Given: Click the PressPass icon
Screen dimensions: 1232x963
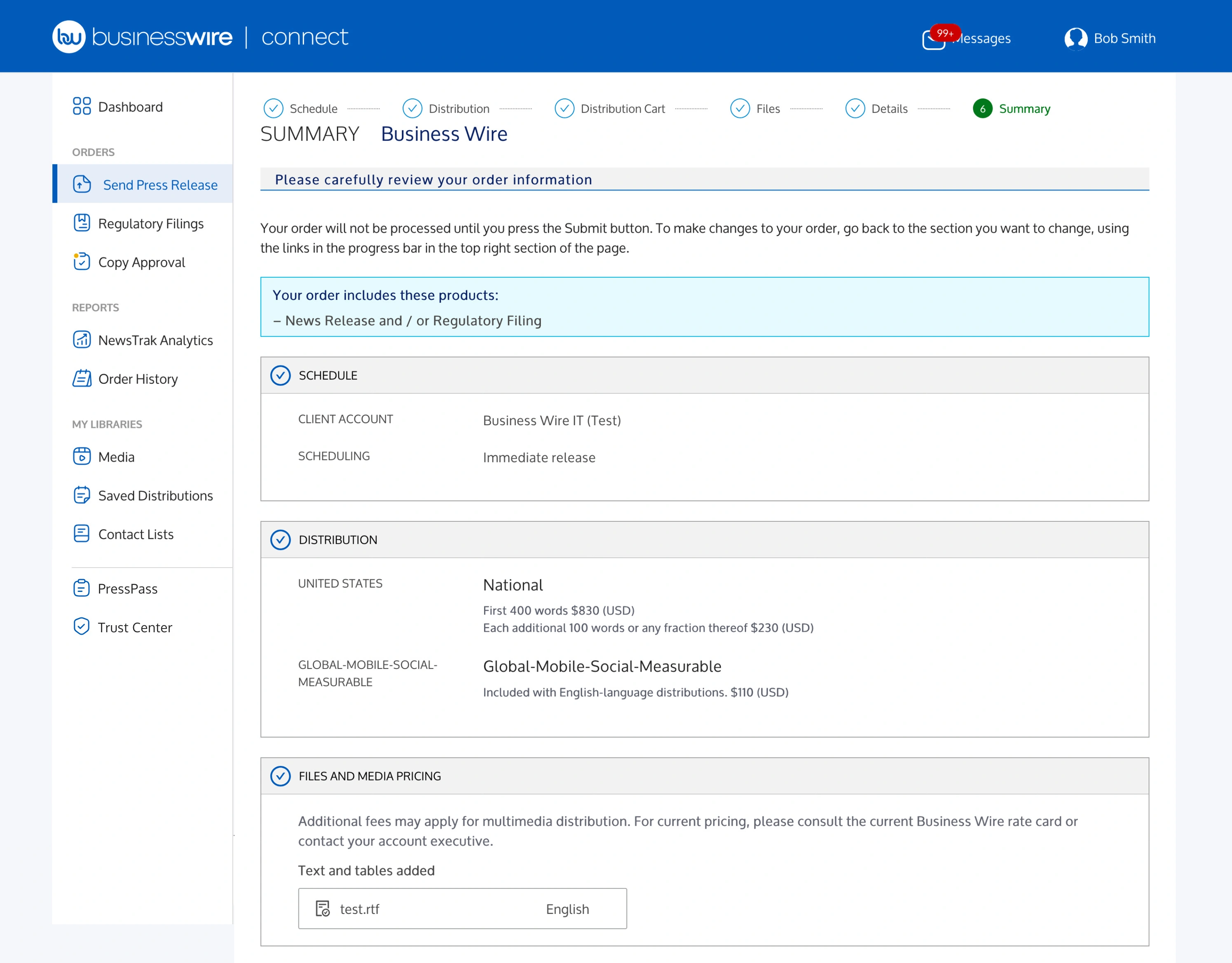Looking at the screenshot, I should 82,588.
